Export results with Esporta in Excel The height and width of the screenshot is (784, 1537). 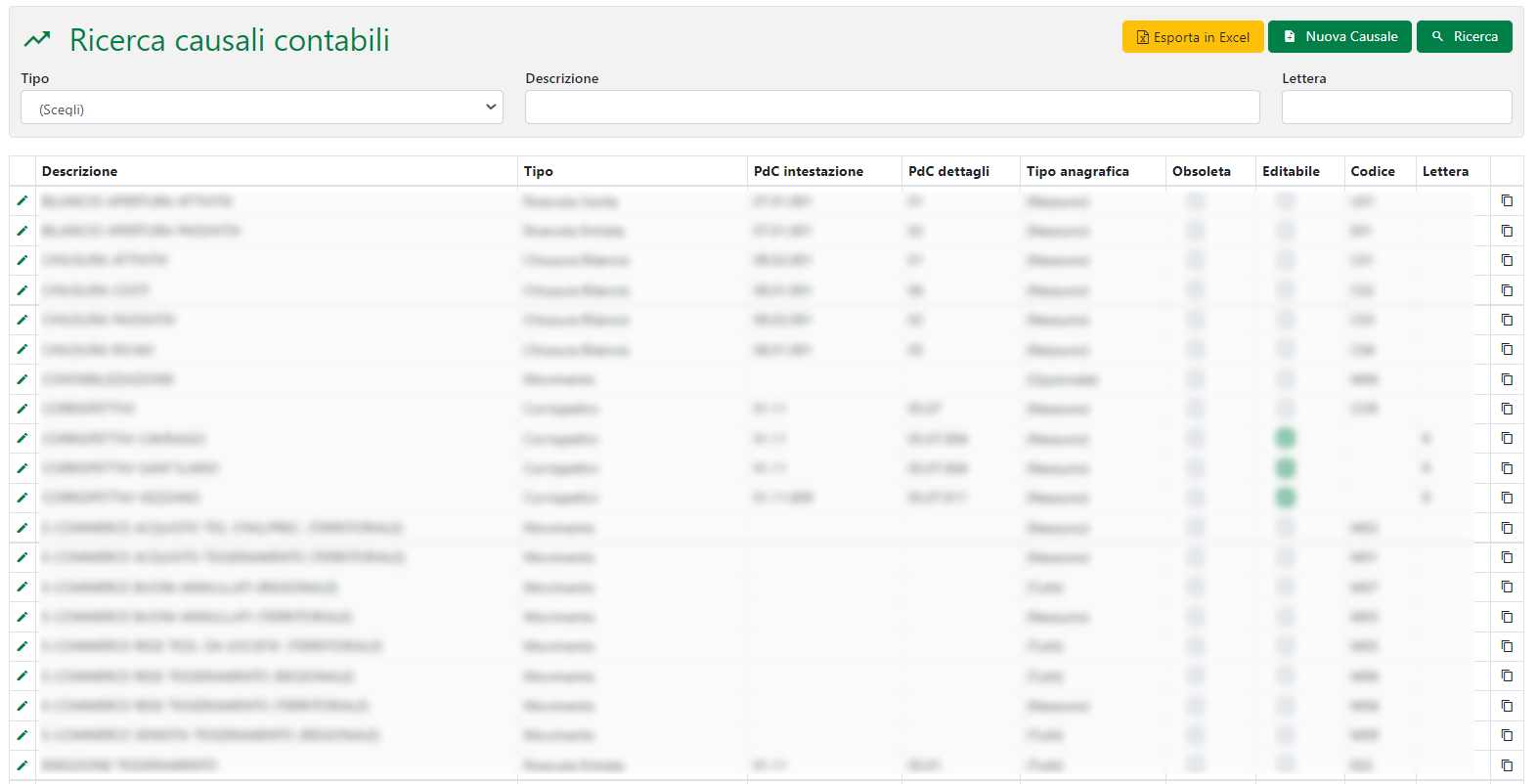click(x=1193, y=37)
